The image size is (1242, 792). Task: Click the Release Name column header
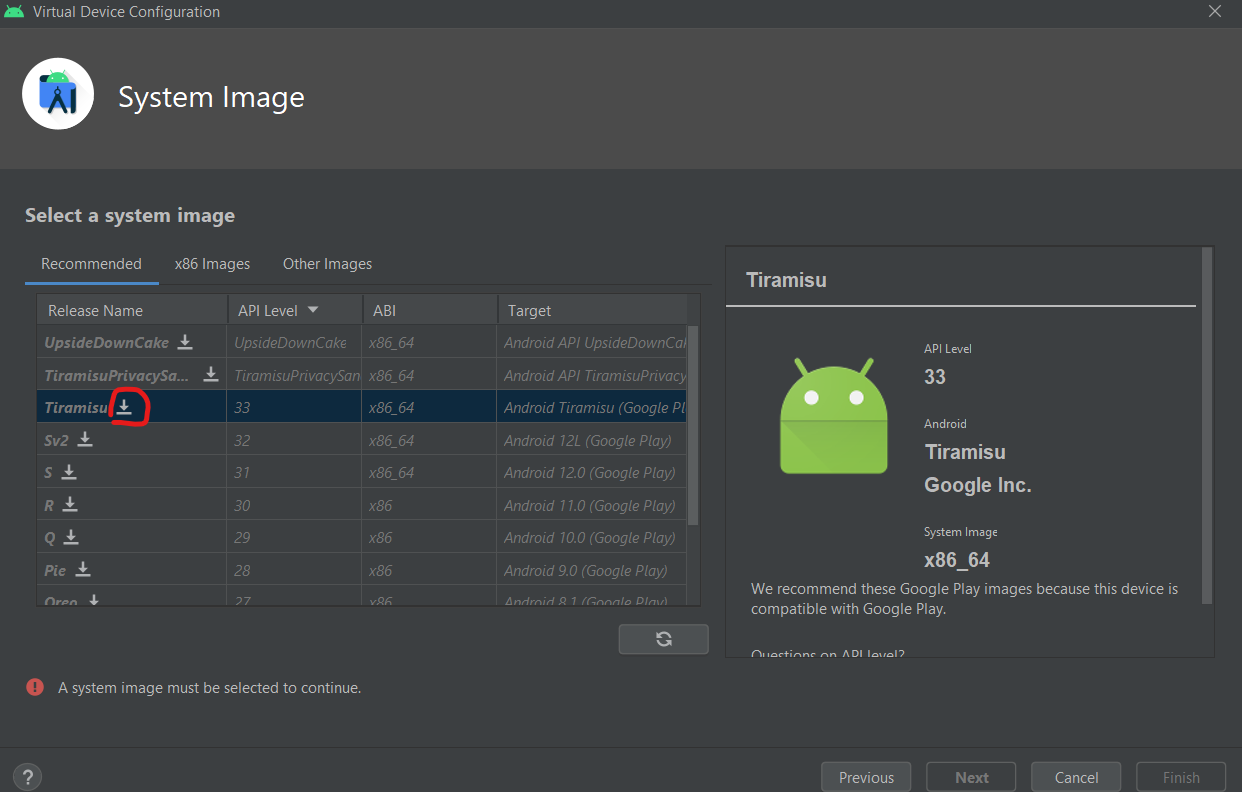coord(132,310)
